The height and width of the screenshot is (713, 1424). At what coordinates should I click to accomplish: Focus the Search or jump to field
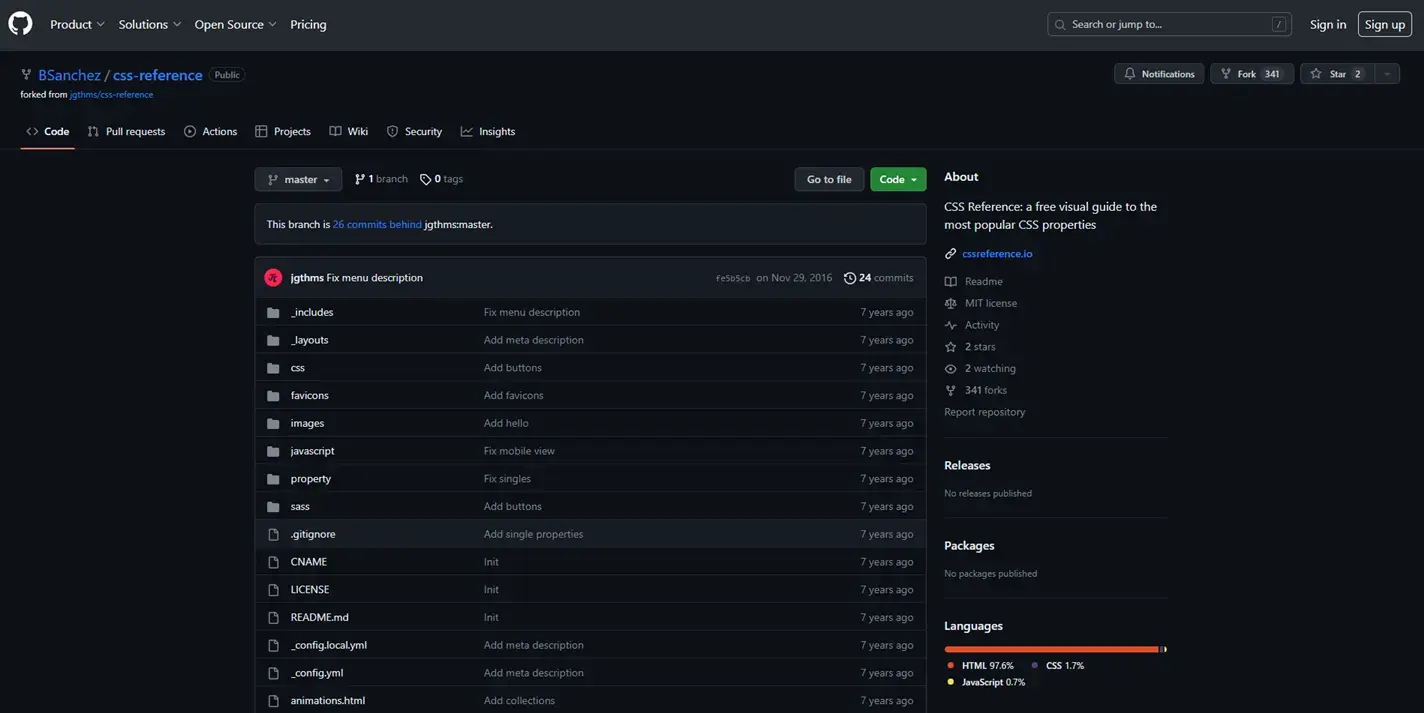1169,24
